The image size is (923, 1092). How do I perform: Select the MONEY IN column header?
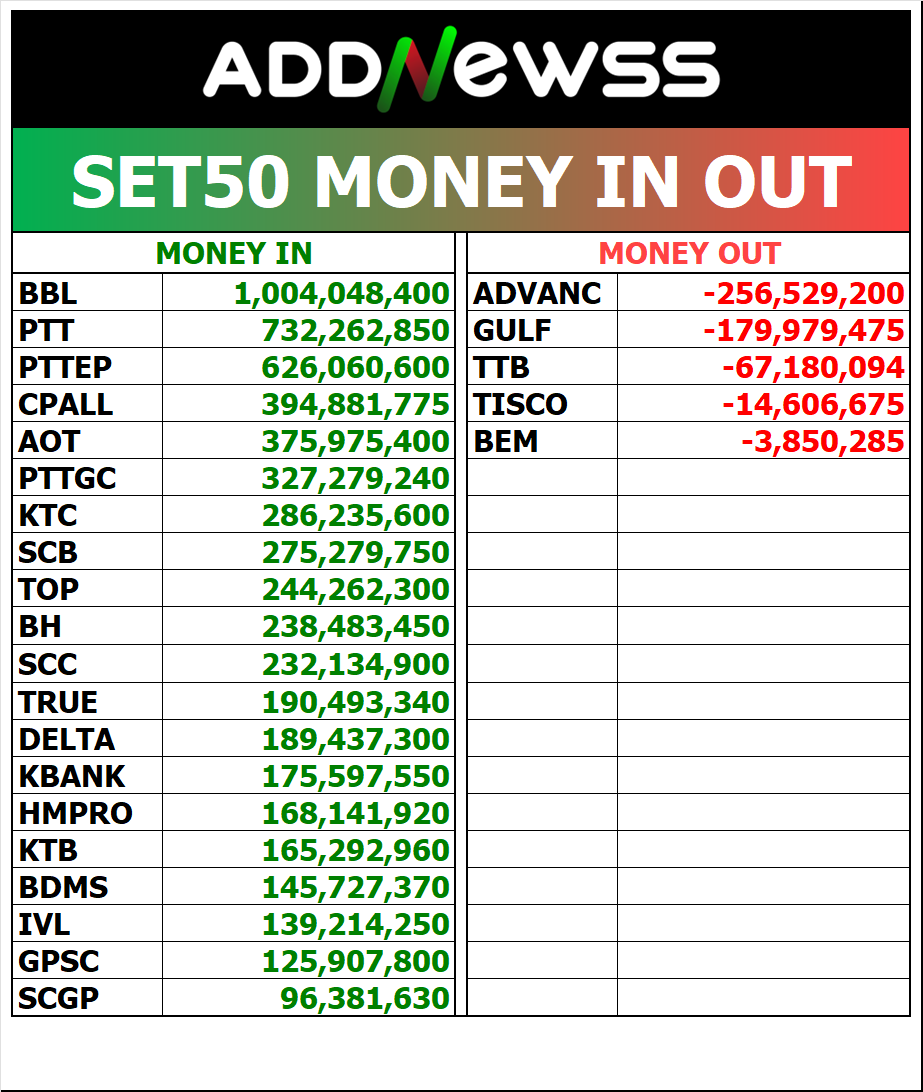(x=233, y=253)
